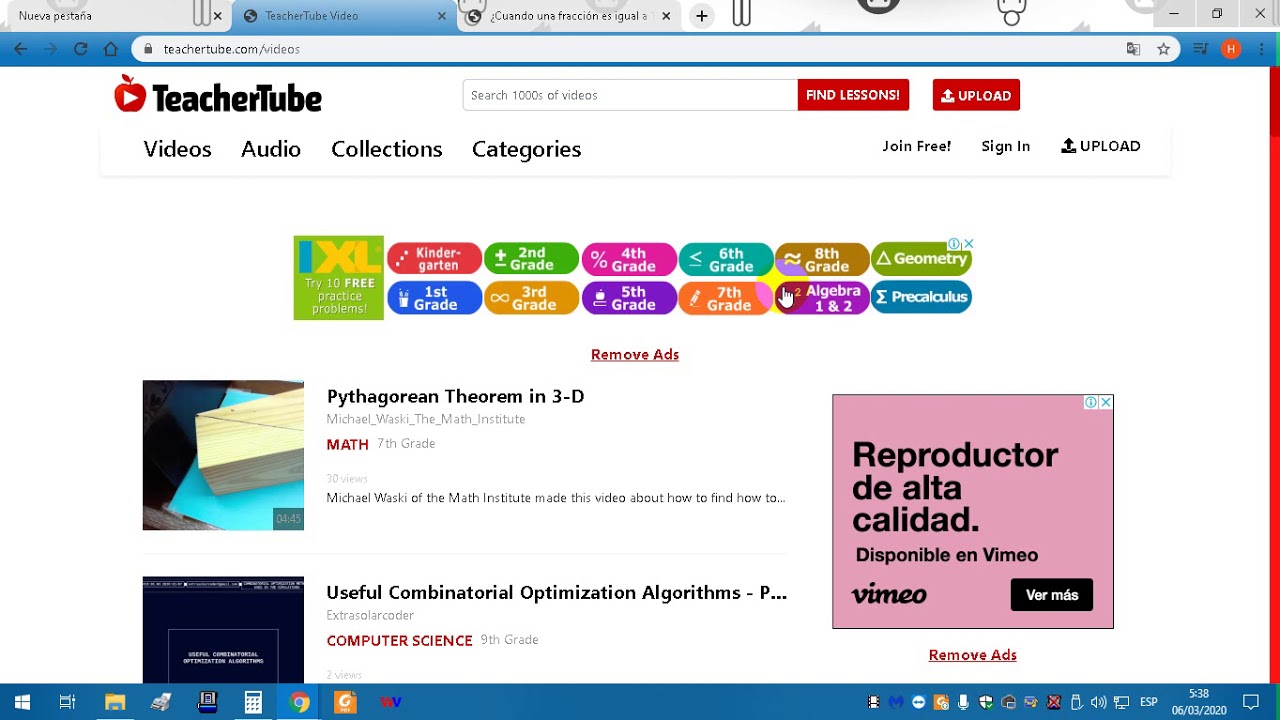Image resolution: width=1280 pixels, height=720 pixels.
Task: Click the COMPUTER SCIENCE category link
Action: click(399, 640)
